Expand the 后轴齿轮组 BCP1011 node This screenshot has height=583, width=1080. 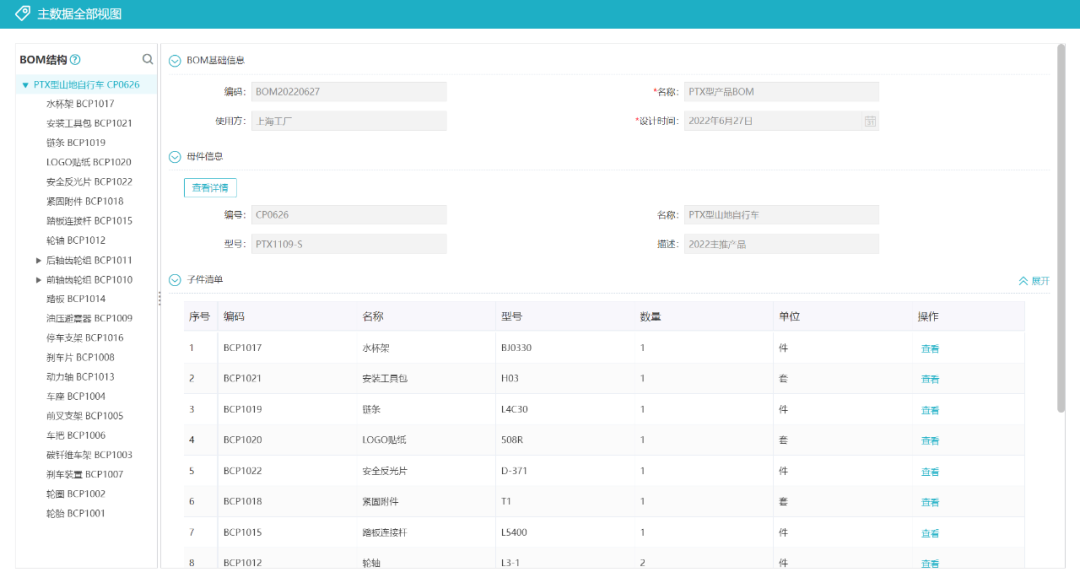[x=38, y=260]
